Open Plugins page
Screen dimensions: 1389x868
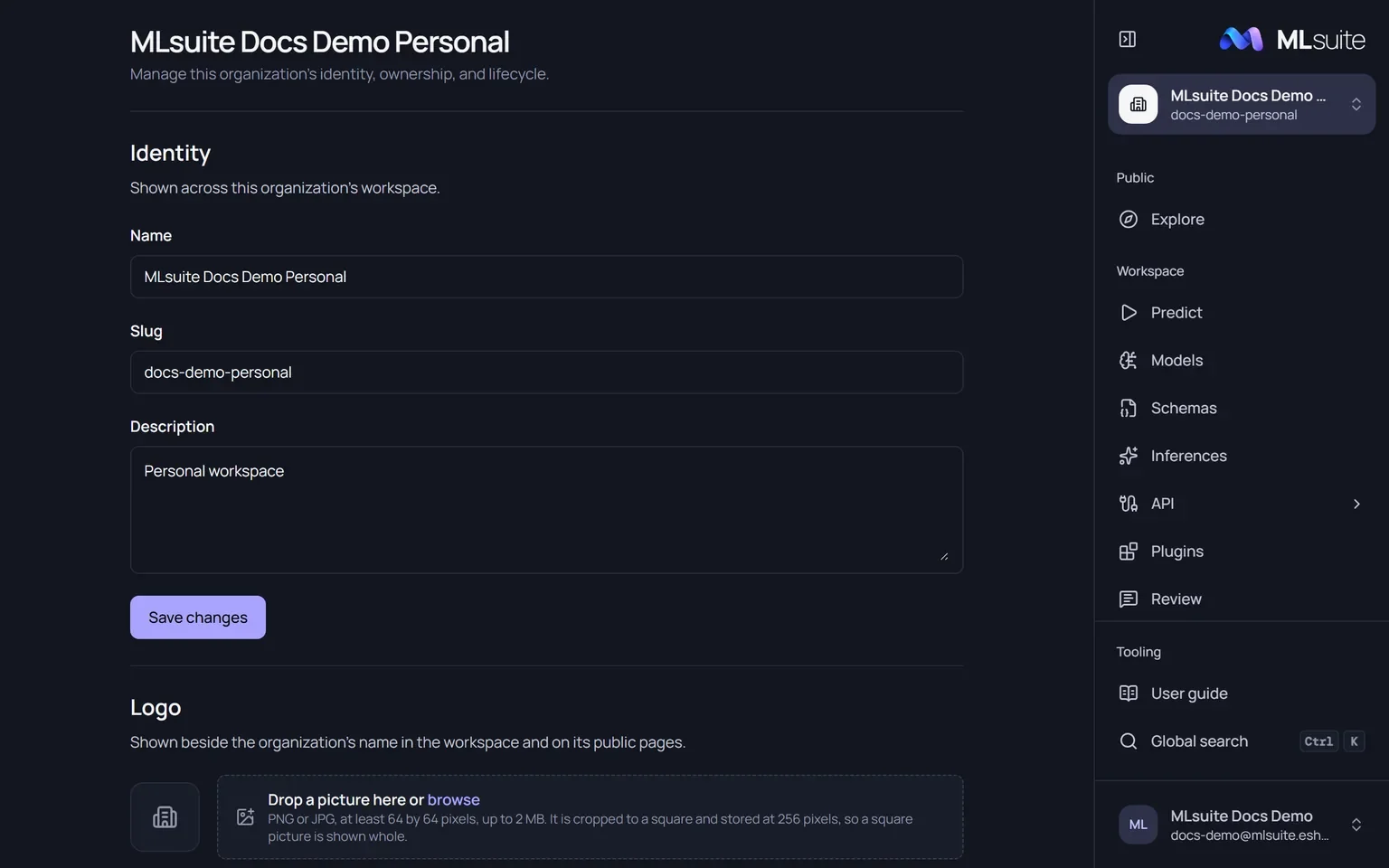(1242, 552)
